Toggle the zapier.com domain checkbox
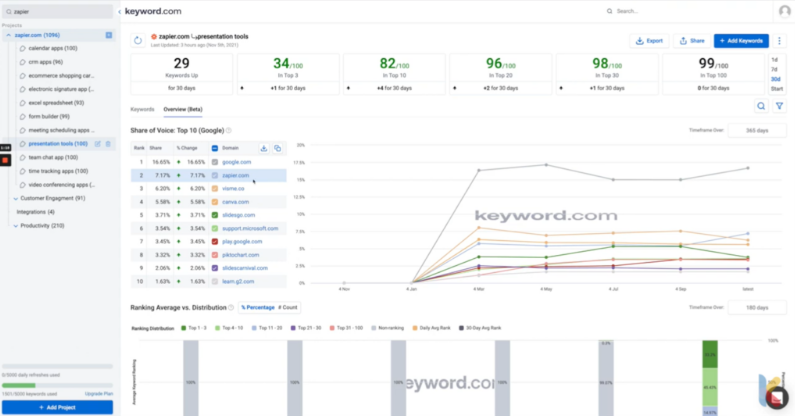Viewport: 795px width, 416px height. coord(214,176)
